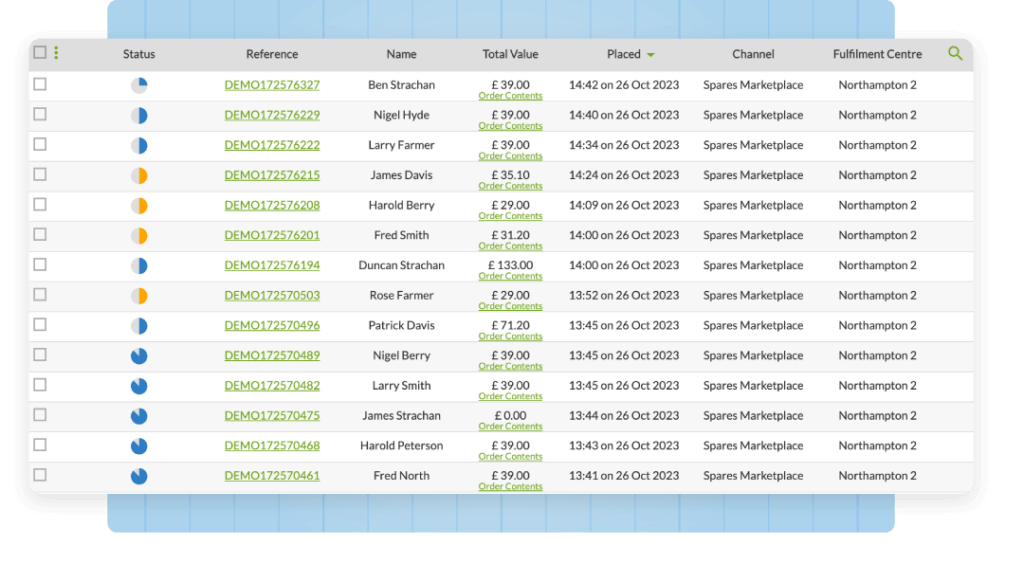Sort by Channel column header
Viewport: 1024px width, 564px height.
coord(753,54)
